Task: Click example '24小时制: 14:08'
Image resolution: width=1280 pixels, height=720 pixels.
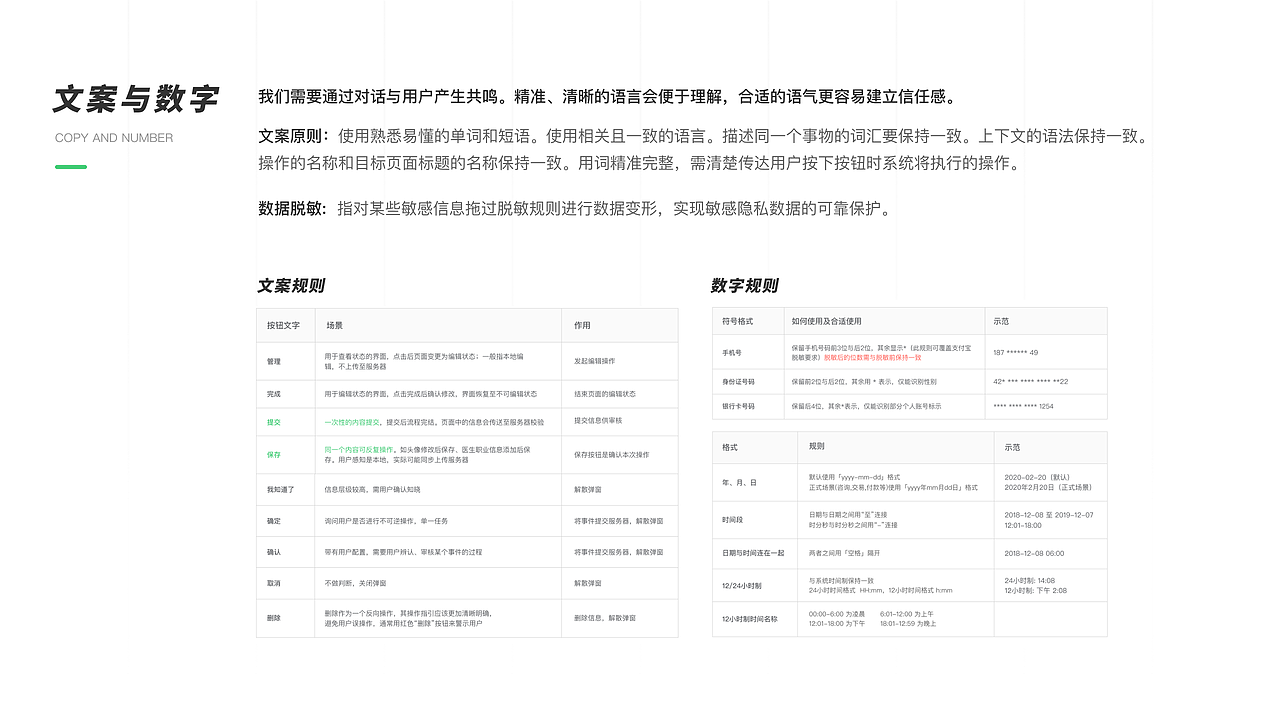Action: point(1030,580)
